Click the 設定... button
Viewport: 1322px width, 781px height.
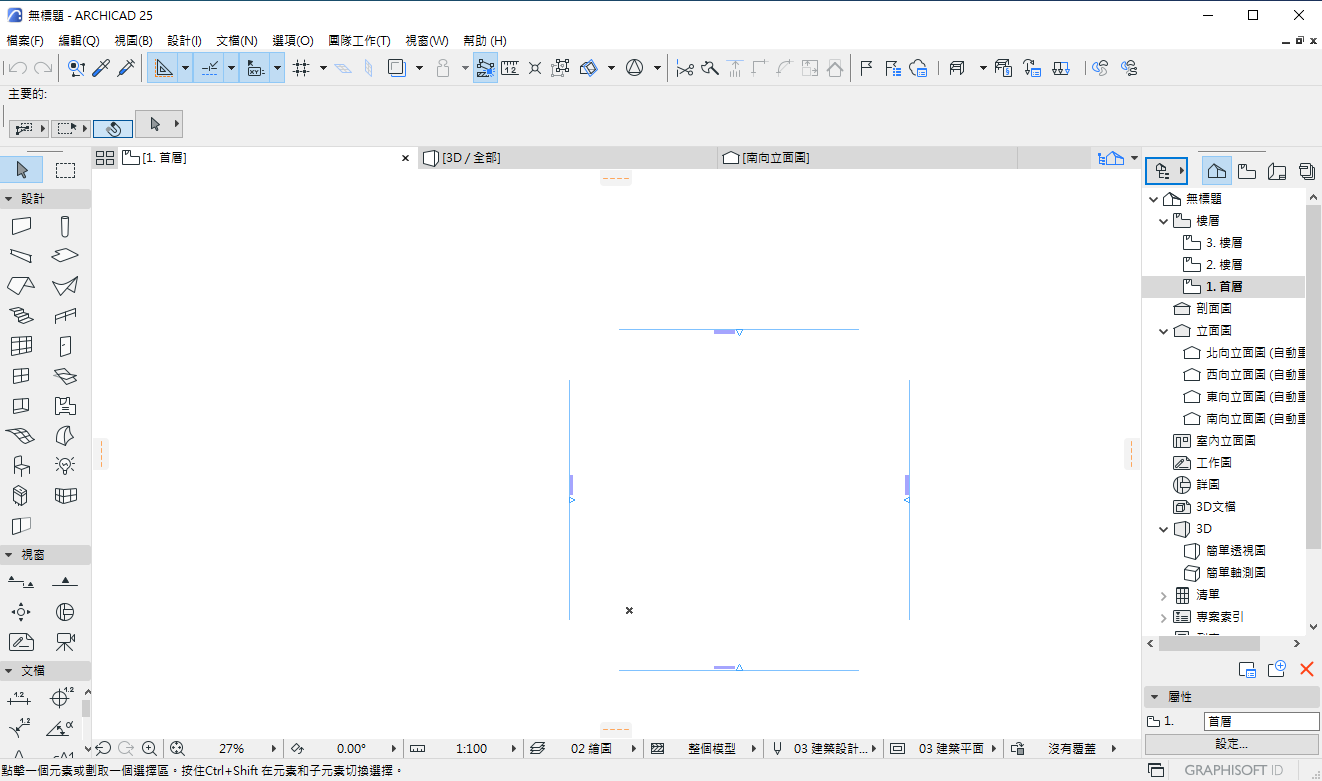point(1231,744)
